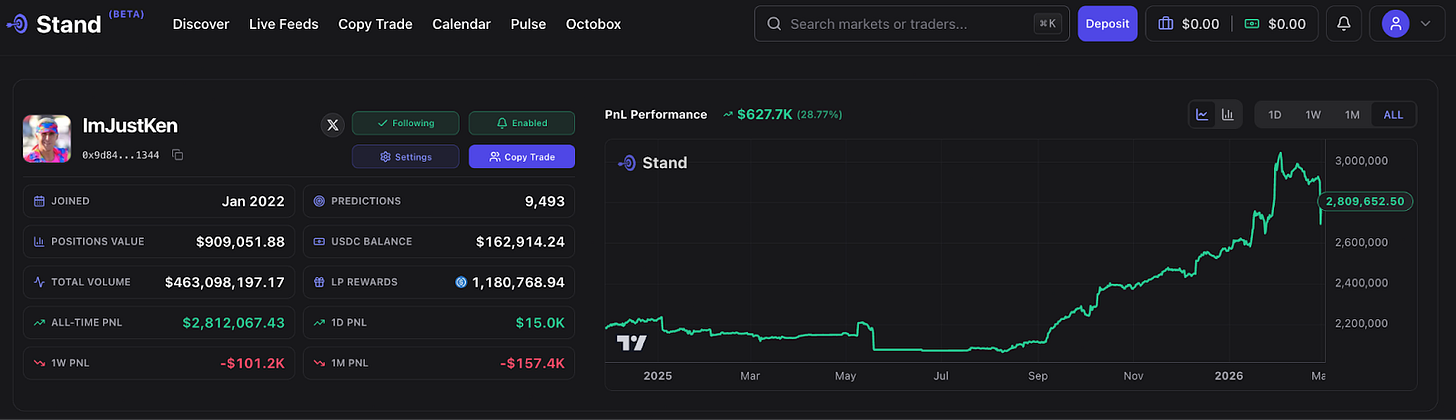Click the Positions Value $909,051.88
The image size is (1456, 420).
point(240,241)
